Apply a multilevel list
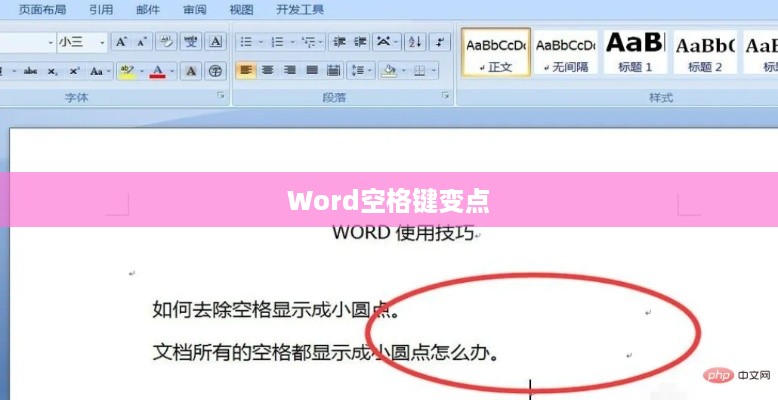 (x=309, y=42)
